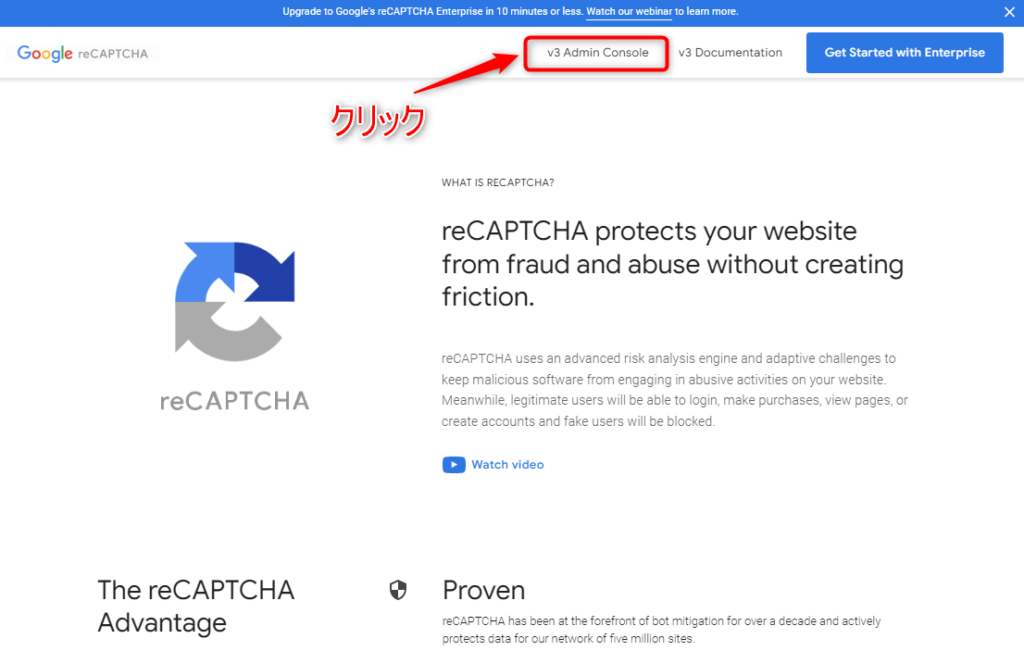The width and height of the screenshot is (1024, 651).
Task: Follow the Watch our webinar link
Action: tap(629, 12)
